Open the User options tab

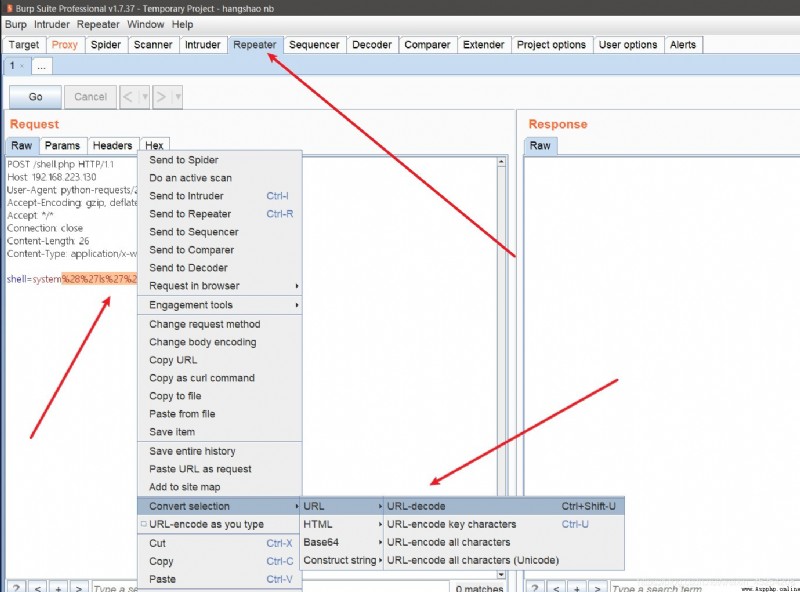[x=628, y=45]
